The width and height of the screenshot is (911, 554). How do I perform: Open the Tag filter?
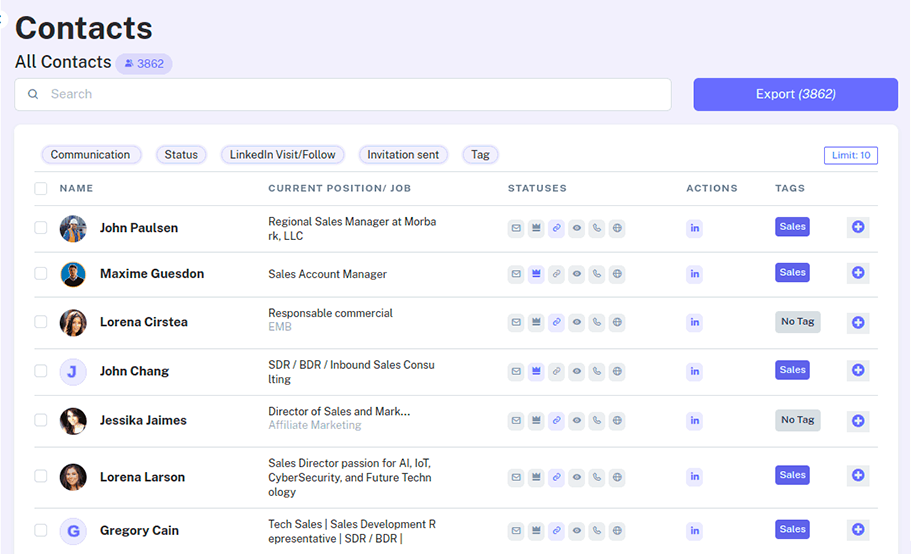(480, 155)
